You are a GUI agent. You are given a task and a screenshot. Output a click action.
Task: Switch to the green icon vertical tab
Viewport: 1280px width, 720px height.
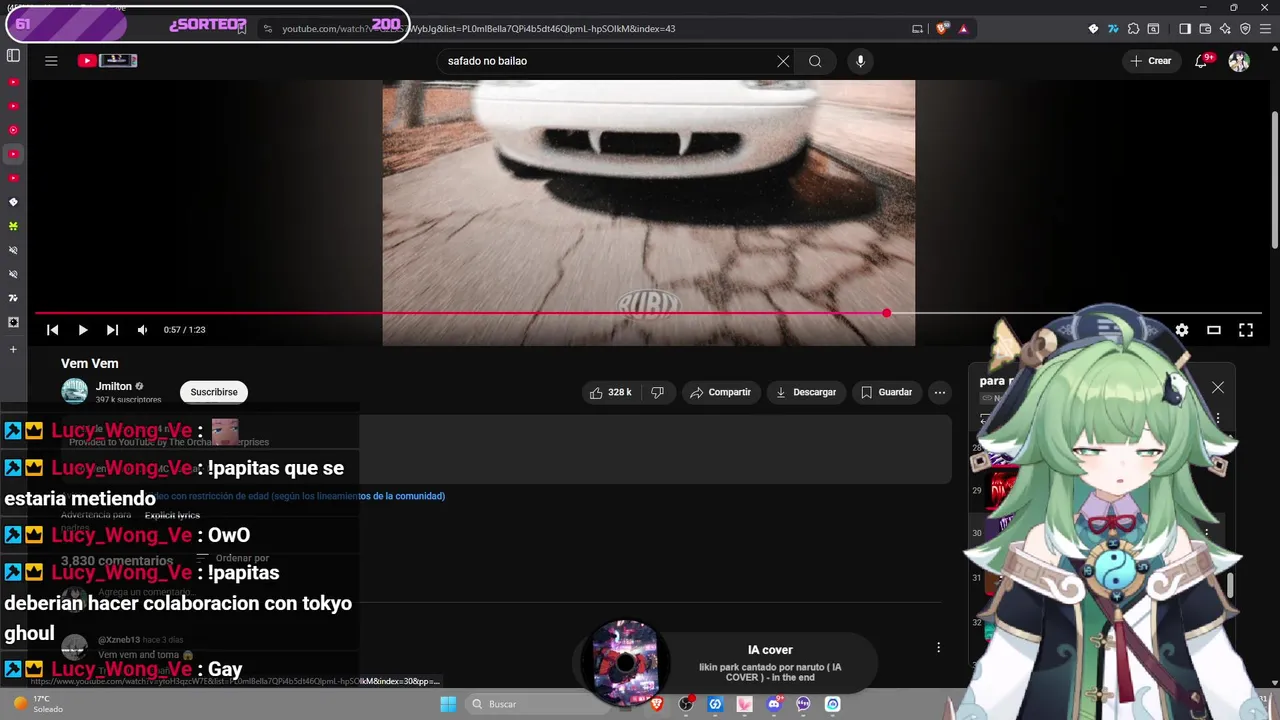13,226
